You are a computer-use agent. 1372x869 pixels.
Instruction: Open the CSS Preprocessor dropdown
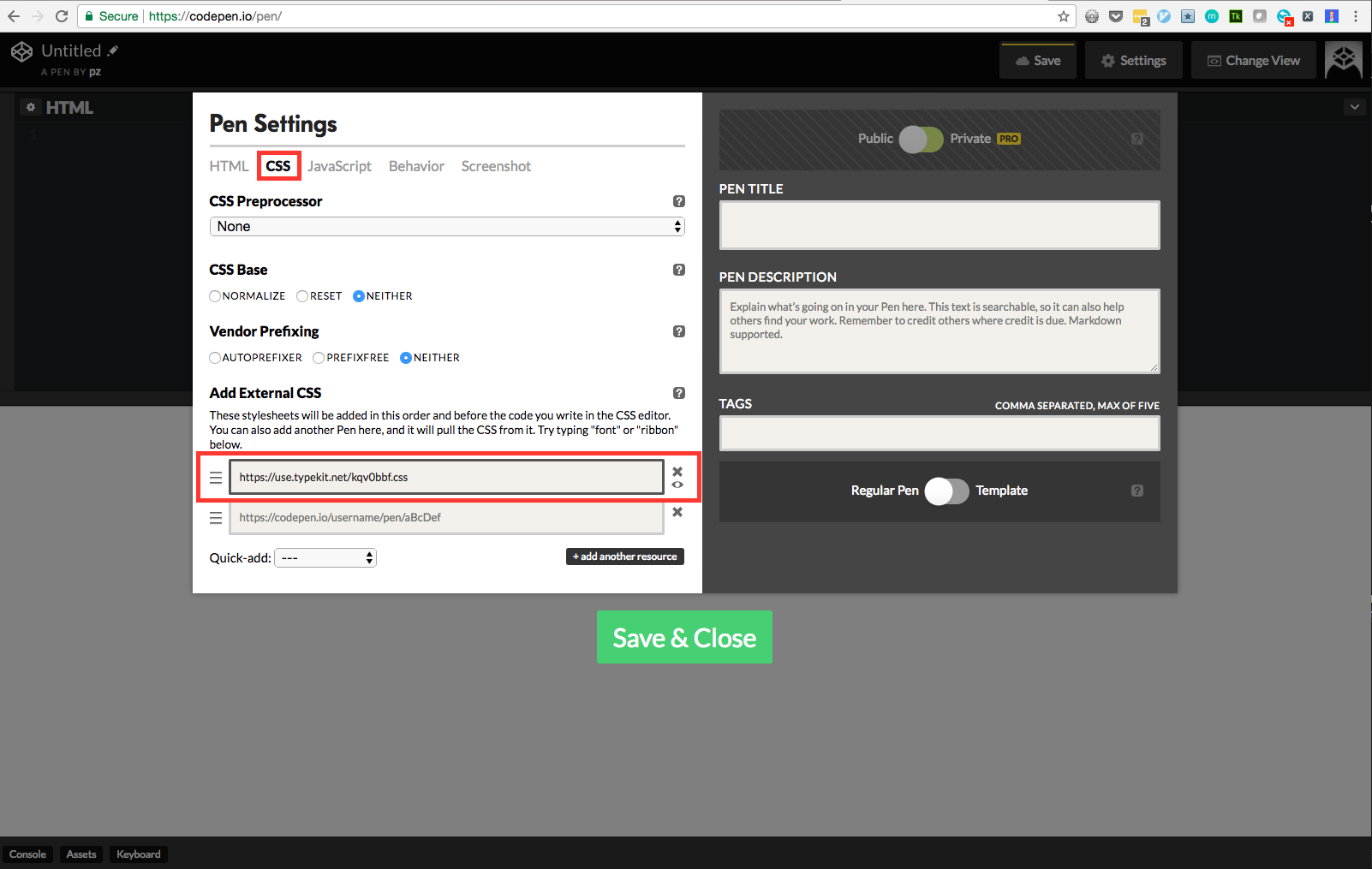coord(447,226)
